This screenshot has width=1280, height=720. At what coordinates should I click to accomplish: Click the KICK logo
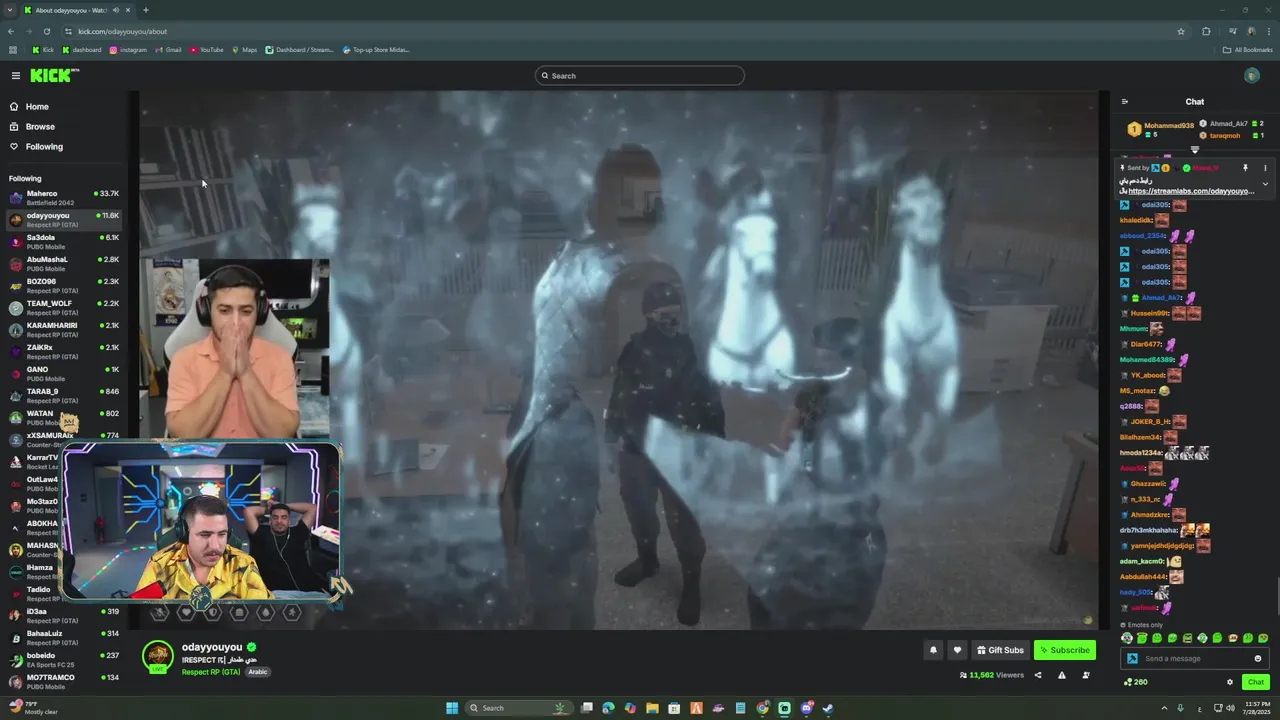[x=52, y=76]
